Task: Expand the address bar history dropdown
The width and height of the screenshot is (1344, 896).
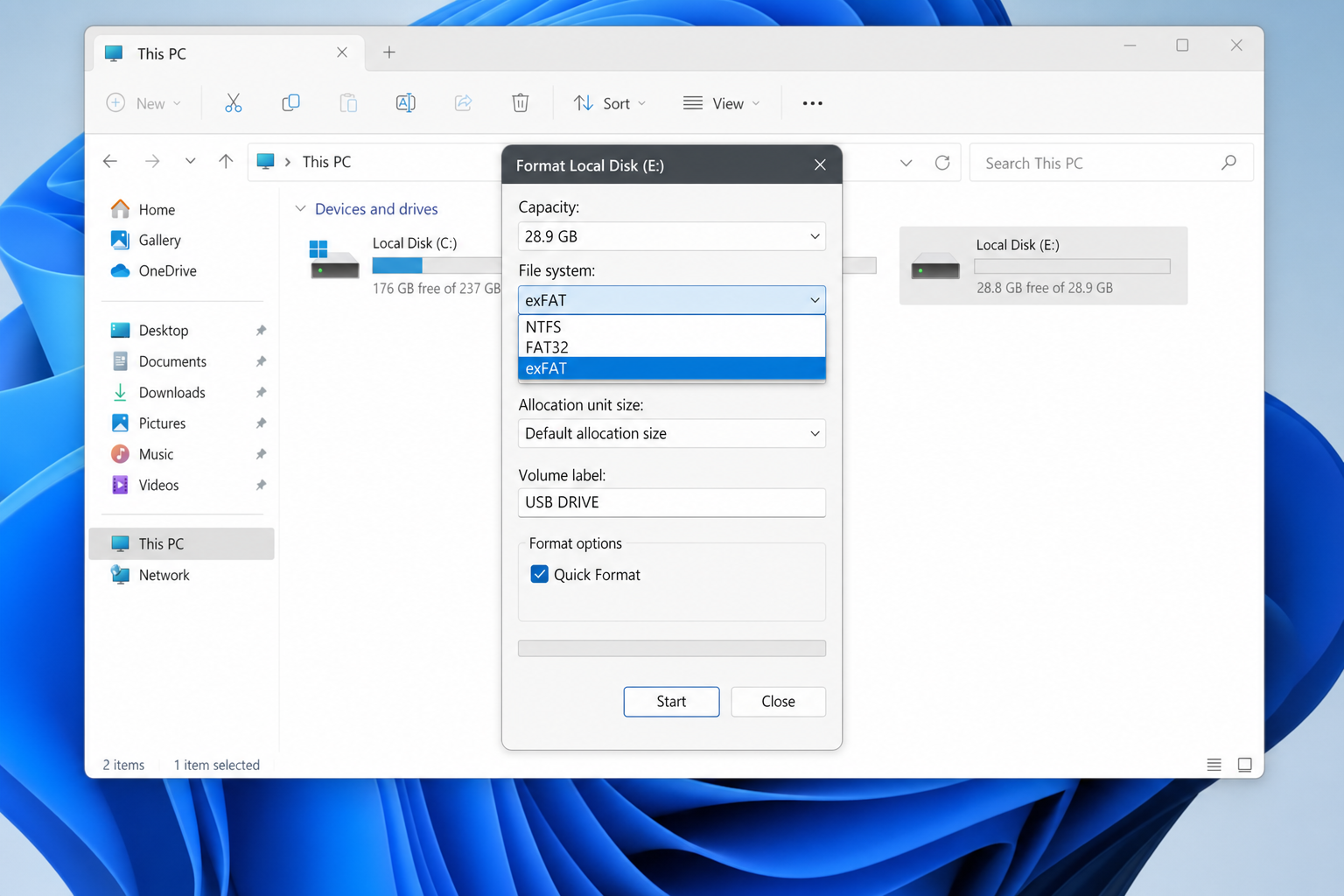Action: pyautogui.click(x=906, y=163)
